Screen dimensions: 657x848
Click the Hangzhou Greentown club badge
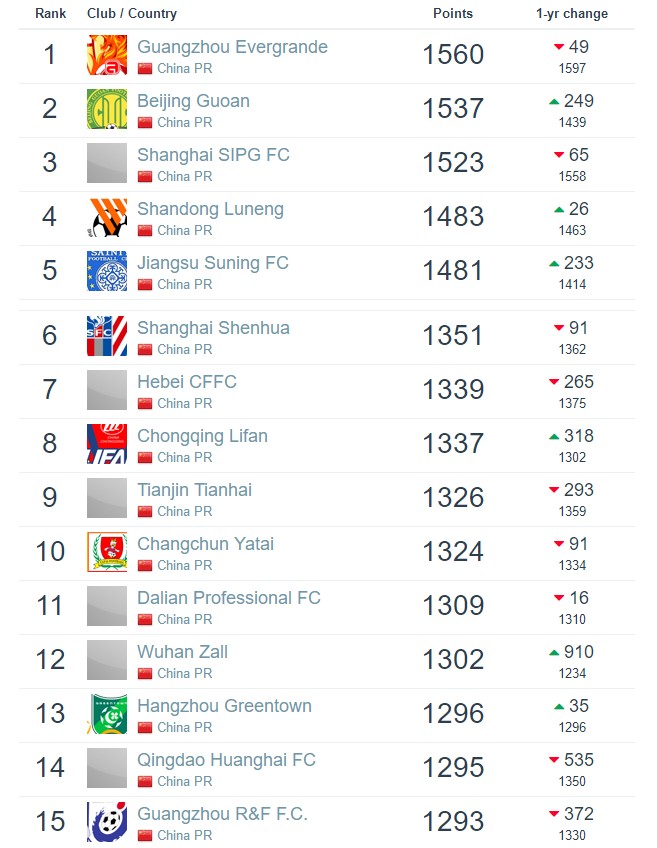107,714
